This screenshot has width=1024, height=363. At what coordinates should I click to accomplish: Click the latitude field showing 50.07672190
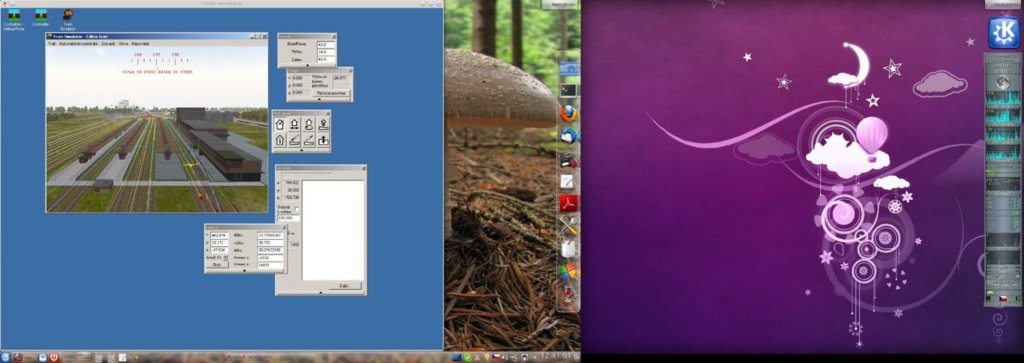270,250
